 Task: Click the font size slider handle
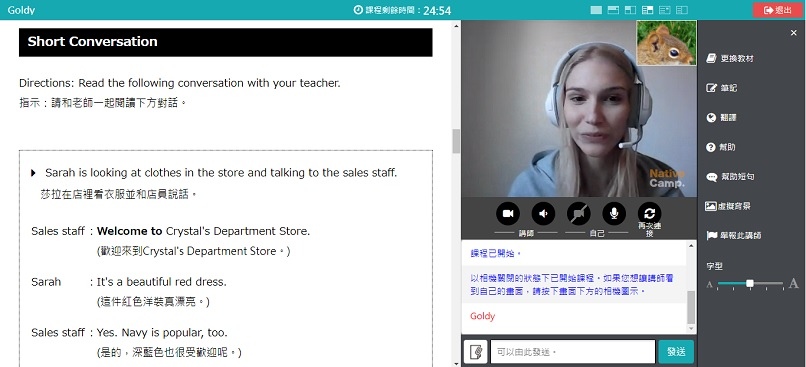coord(750,283)
